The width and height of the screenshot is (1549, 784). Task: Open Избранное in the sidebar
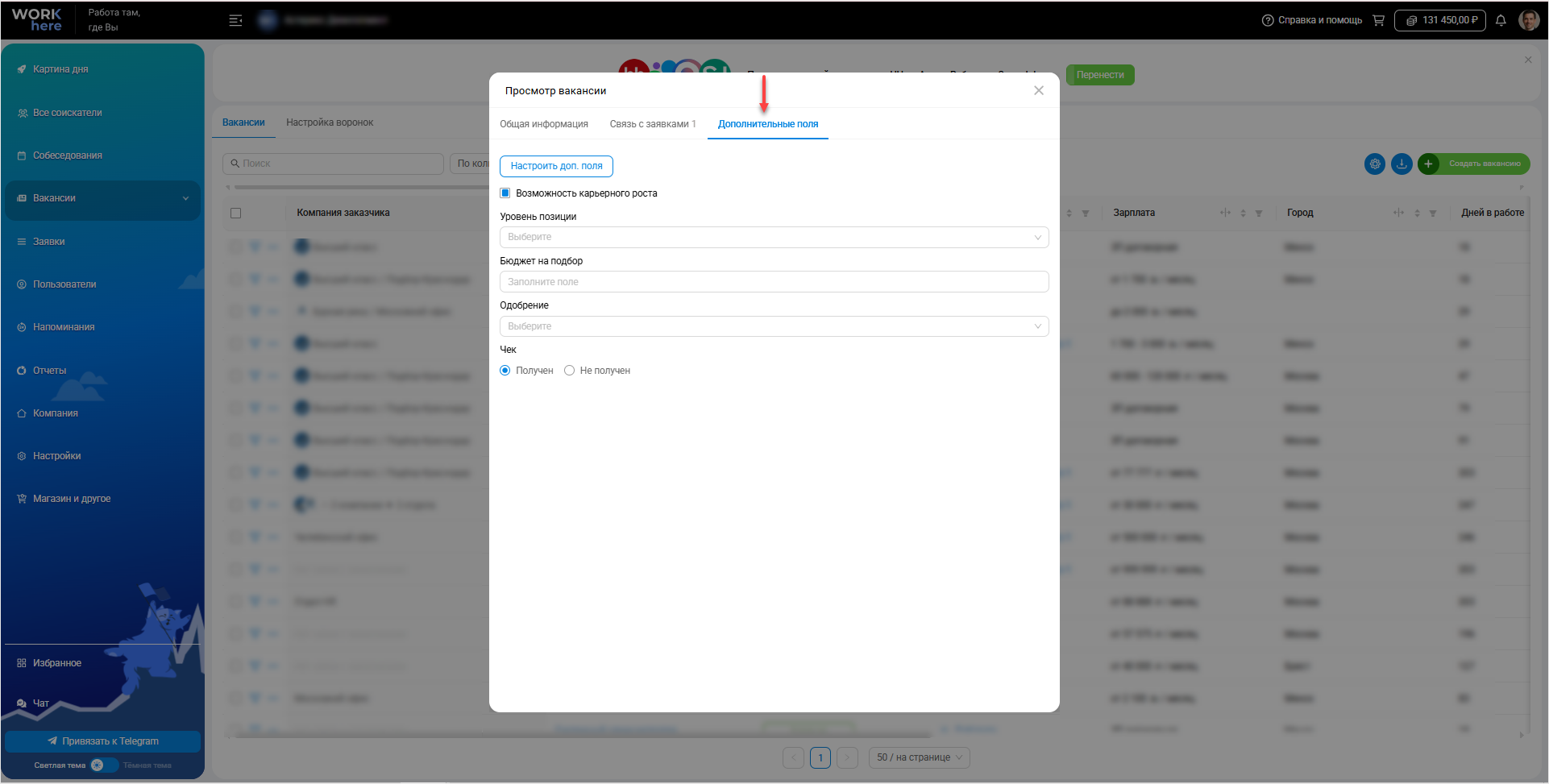(56, 663)
